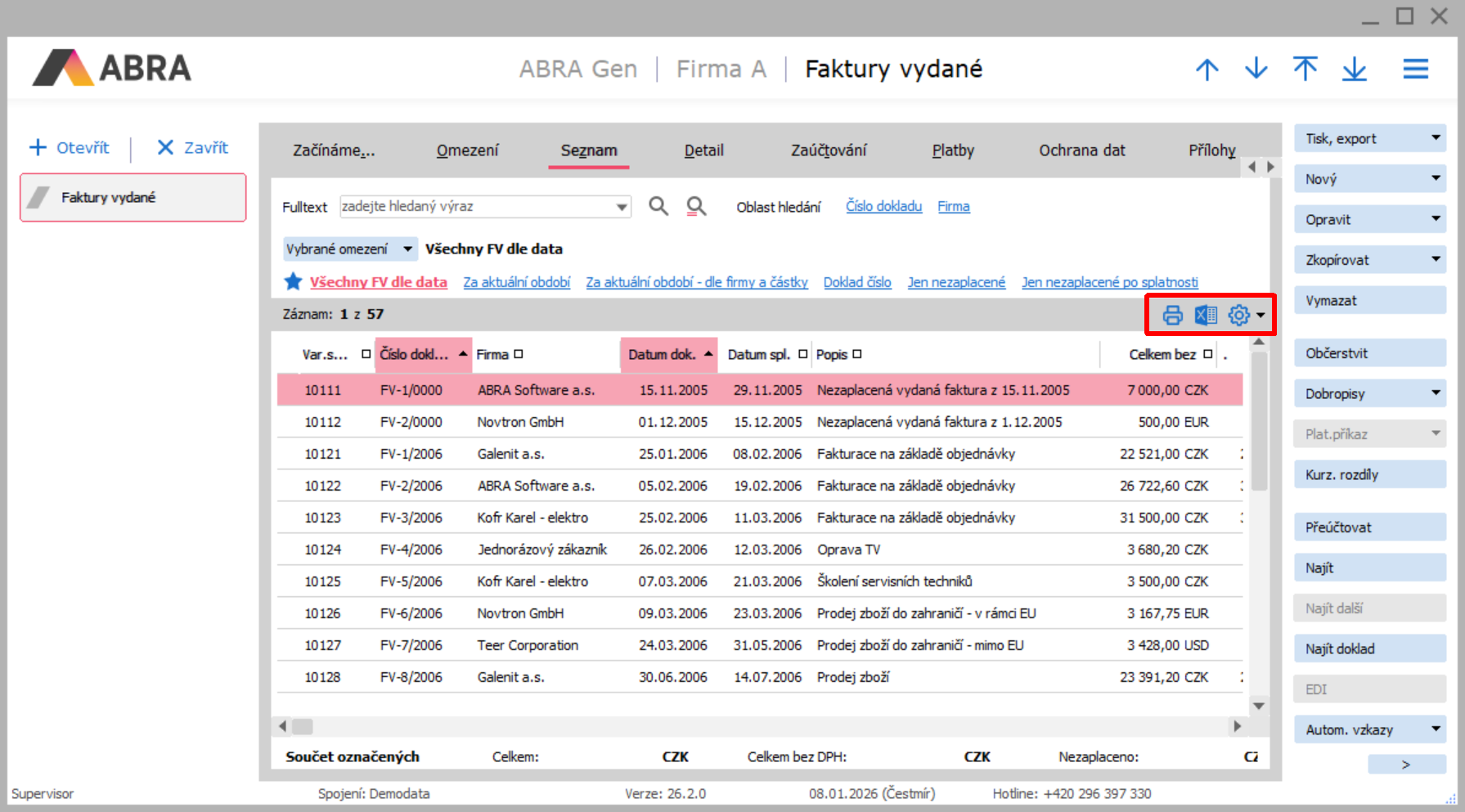Toggle the Firma column sort box

click(x=519, y=354)
